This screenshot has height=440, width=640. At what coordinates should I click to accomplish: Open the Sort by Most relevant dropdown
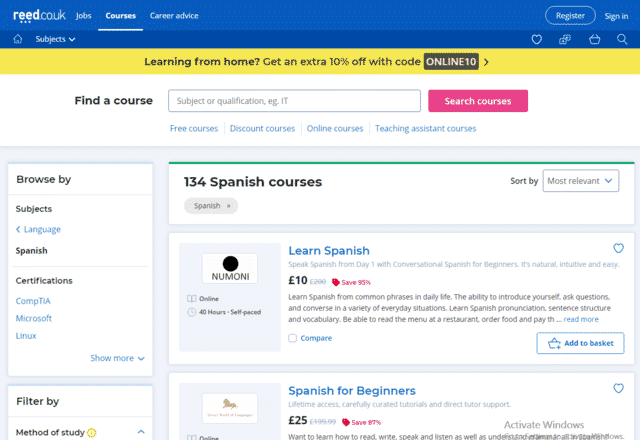[580, 181]
